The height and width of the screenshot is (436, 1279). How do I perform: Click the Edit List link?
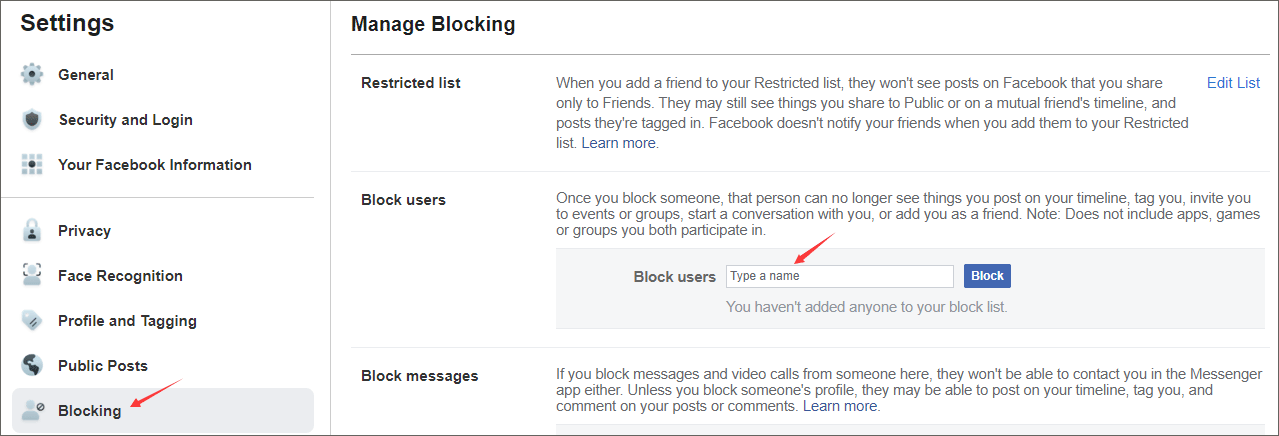coord(1233,83)
